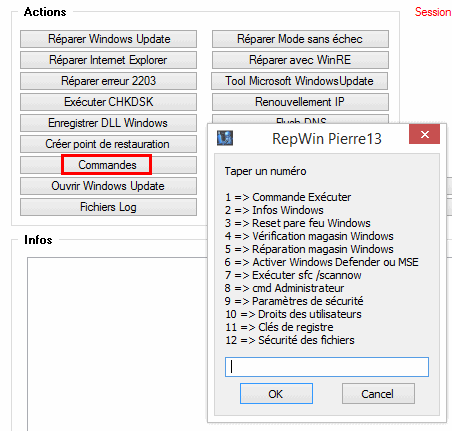The image size is (452, 431).
Task: Focus the number input field in the dialog
Action: click(x=327, y=367)
